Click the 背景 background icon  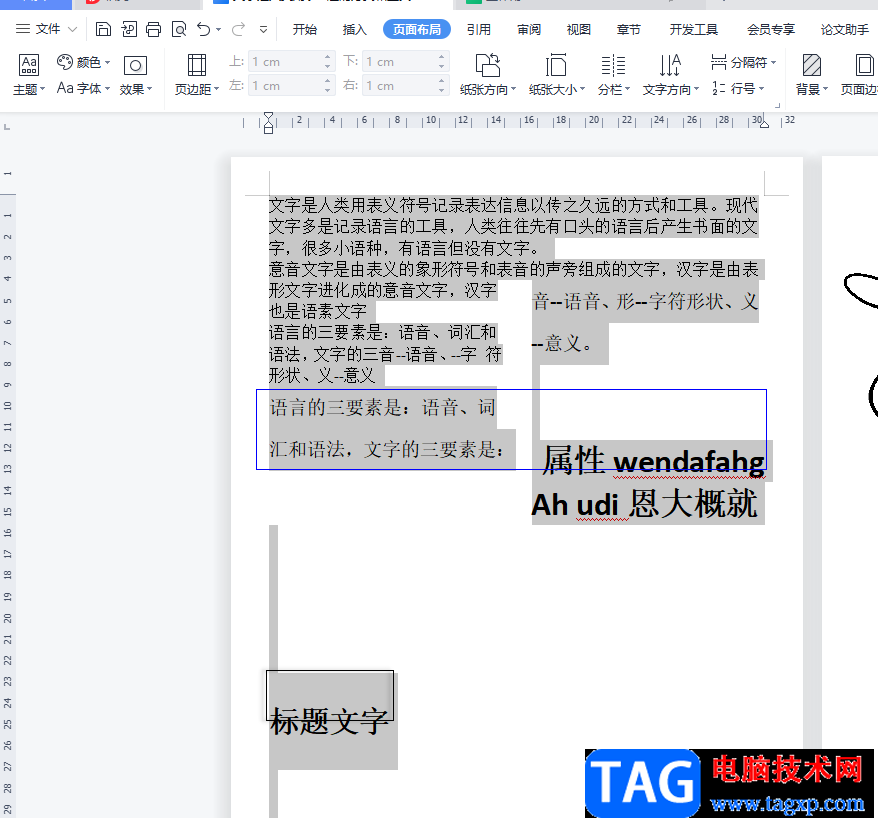coord(811,65)
